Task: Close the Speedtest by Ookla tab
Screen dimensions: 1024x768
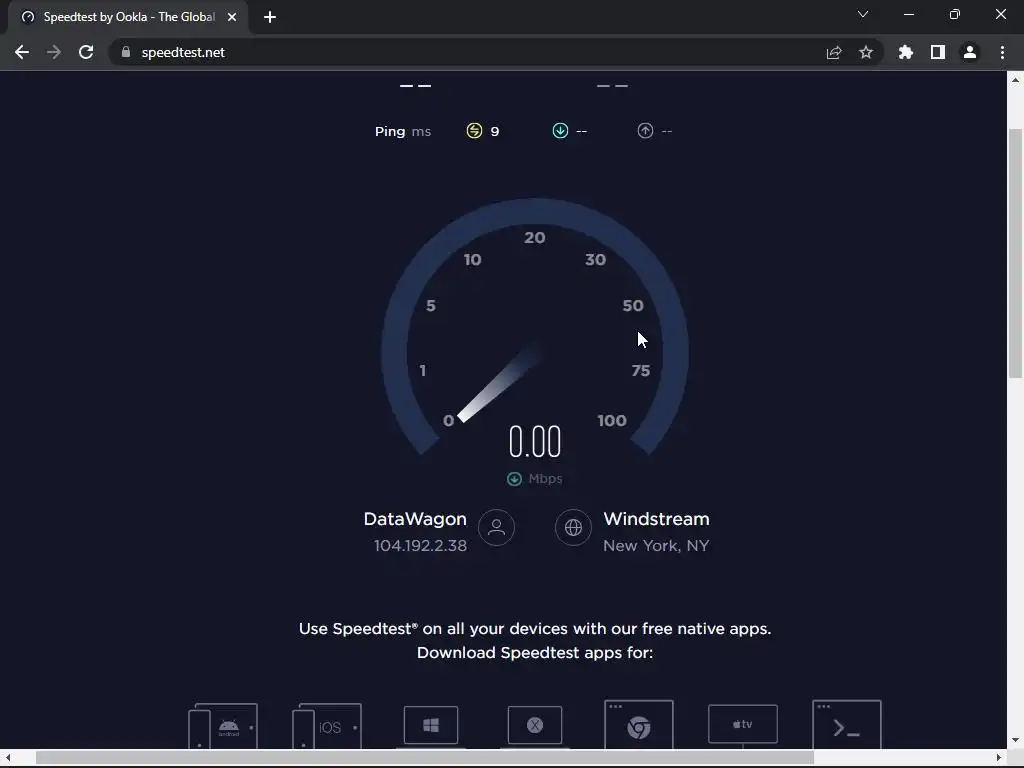Action: pyautogui.click(x=232, y=17)
